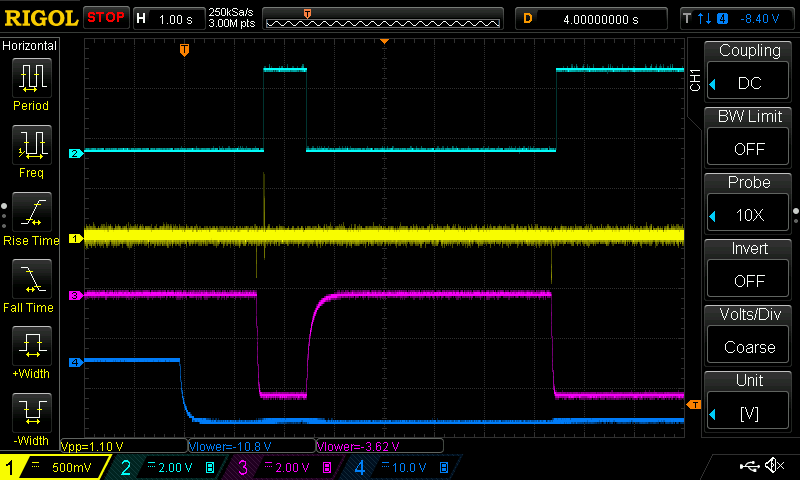Select the horizontal timebase 1.00 s field

(x=168, y=19)
